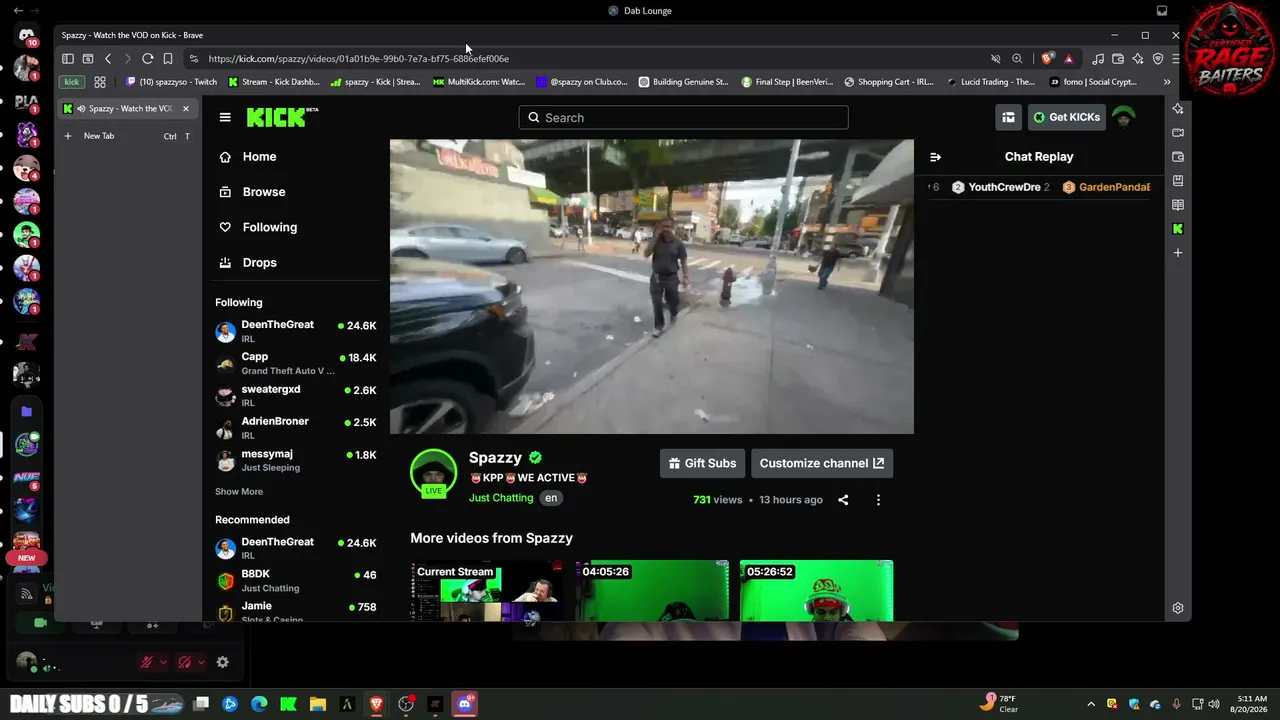Close the Spazzy vertical tab
Image resolution: width=1280 pixels, height=720 pixels.
pos(185,109)
